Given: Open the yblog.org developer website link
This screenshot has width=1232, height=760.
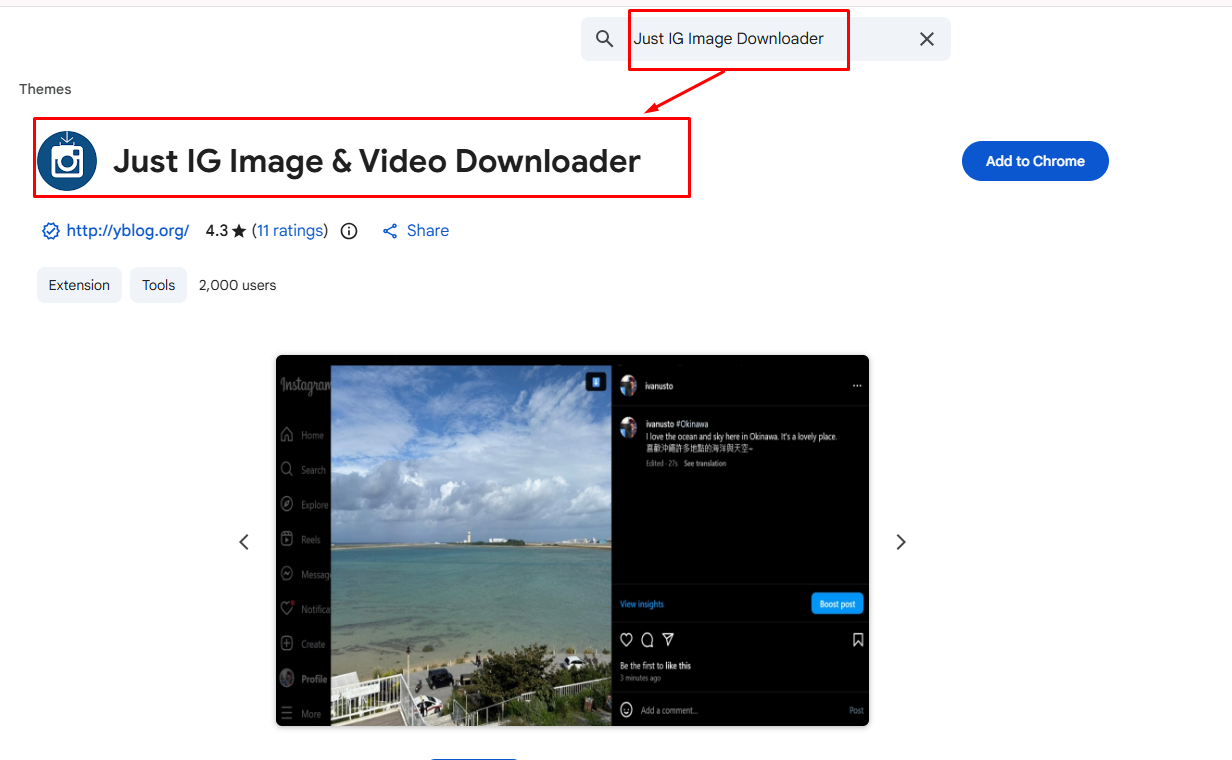Looking at the screenshot, I should [x=127, y=230].
